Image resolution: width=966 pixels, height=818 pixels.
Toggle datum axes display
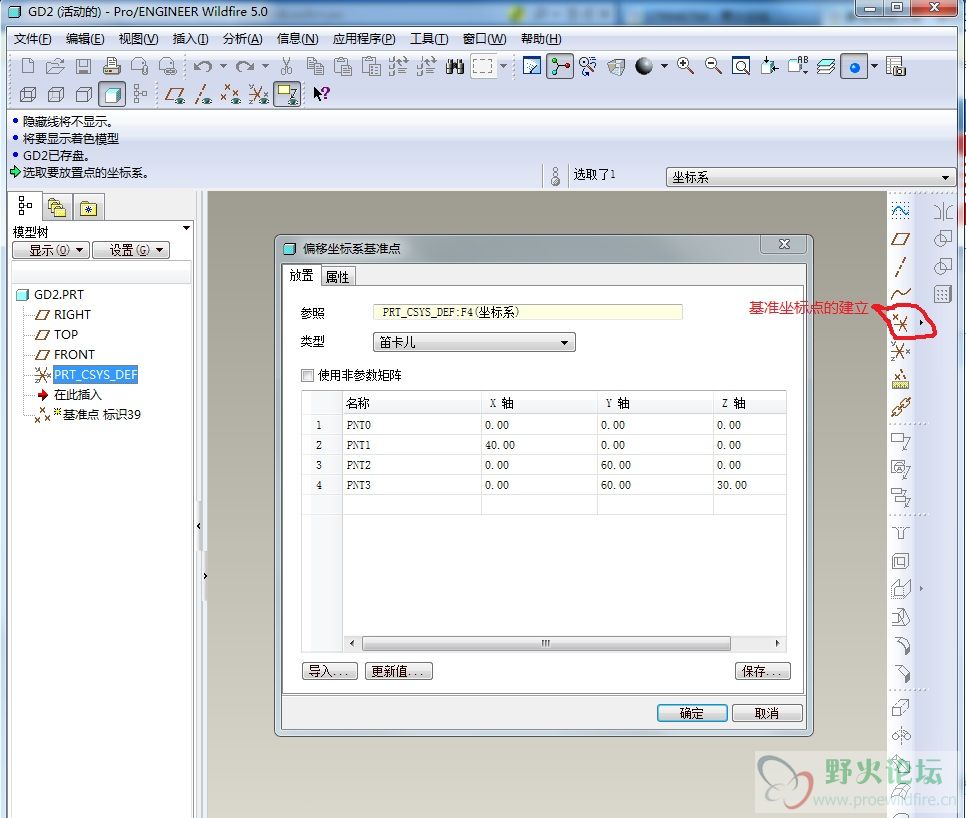[203, 94]
